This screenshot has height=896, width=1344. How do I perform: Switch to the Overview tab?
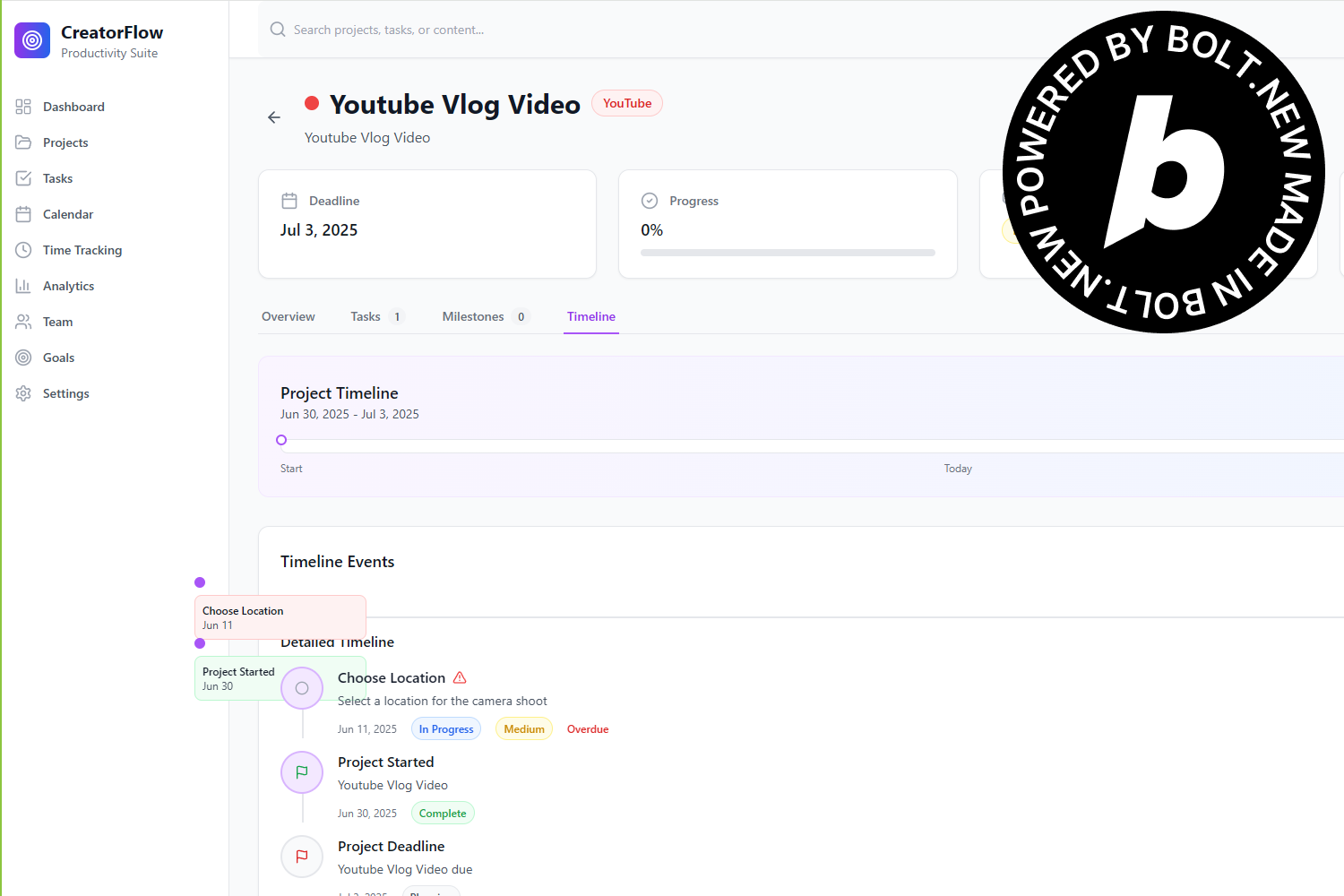pos(289,316)
